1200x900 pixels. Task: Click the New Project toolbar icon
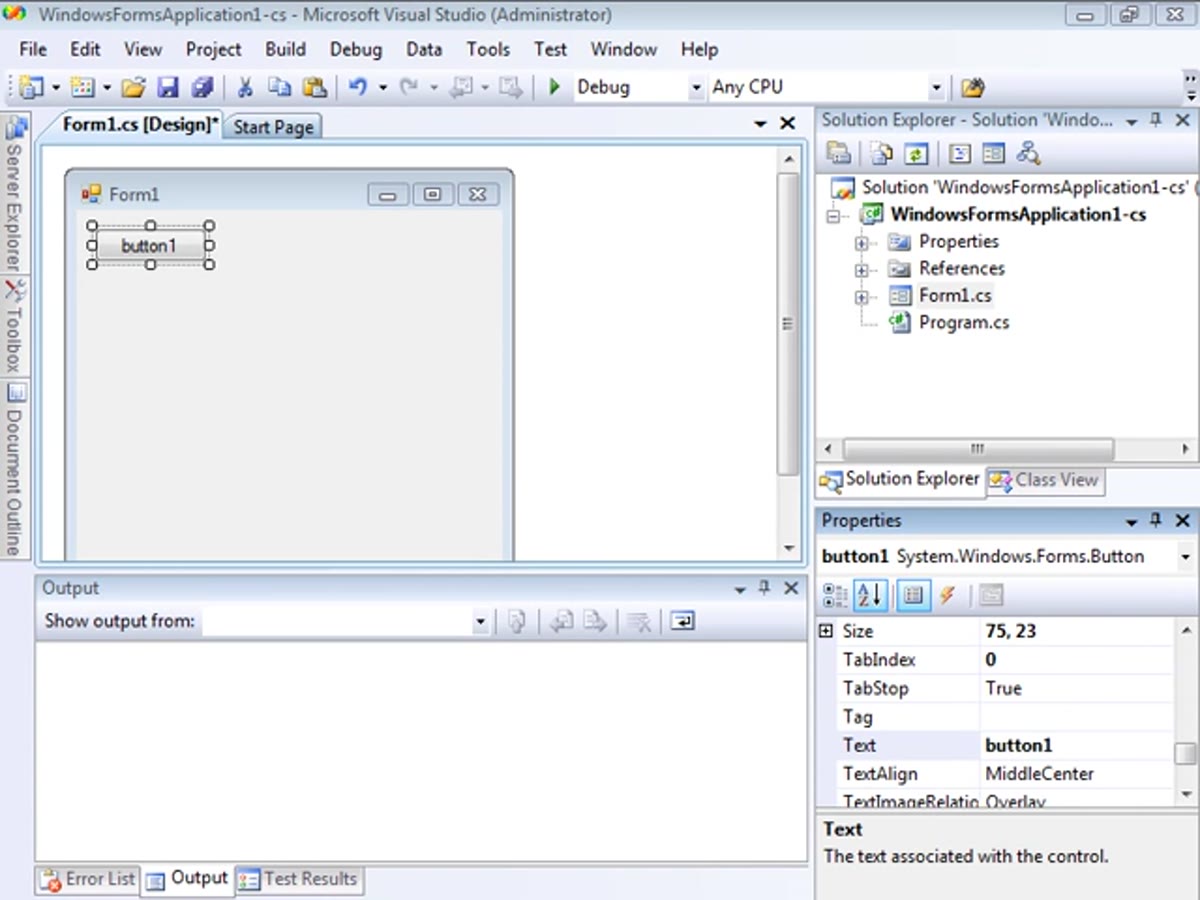click(x=32, y=88)
